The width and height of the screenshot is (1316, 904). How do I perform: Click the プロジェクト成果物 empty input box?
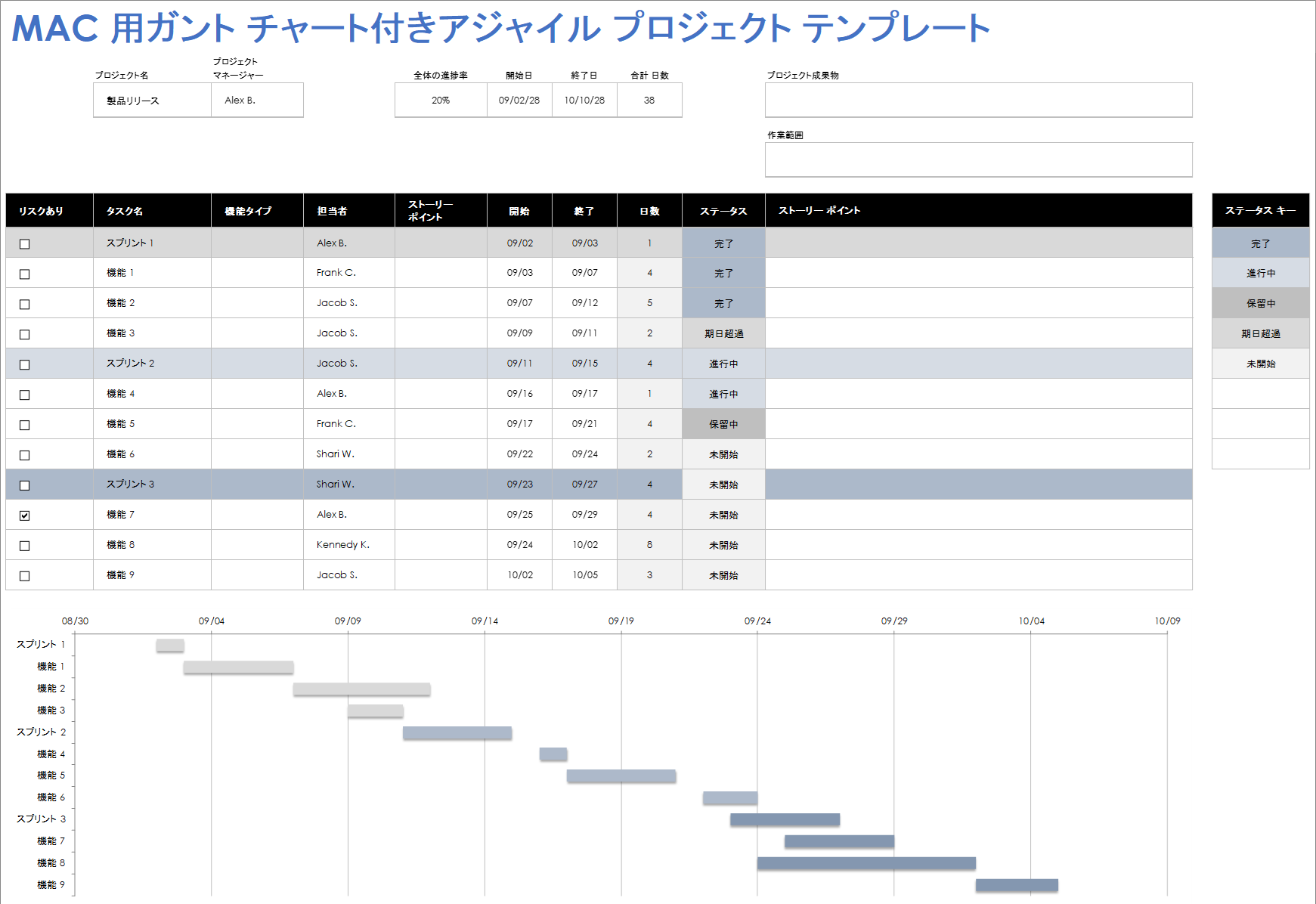coord(978,100)
